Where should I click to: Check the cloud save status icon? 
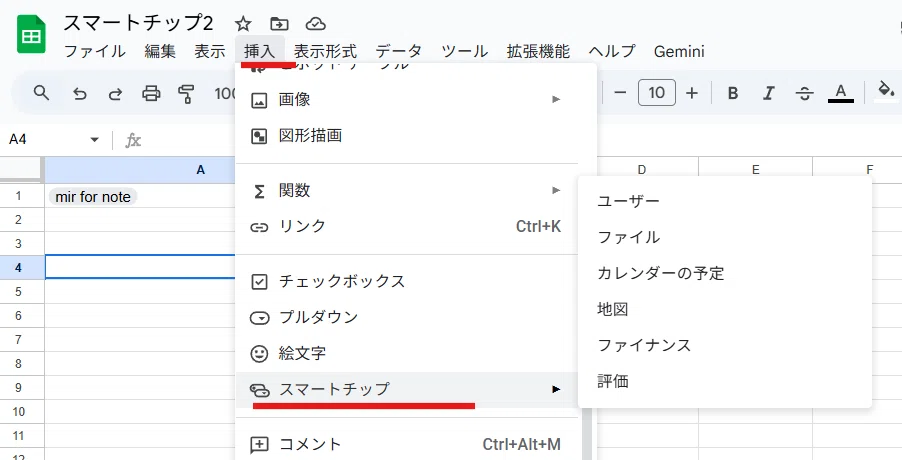315,24
